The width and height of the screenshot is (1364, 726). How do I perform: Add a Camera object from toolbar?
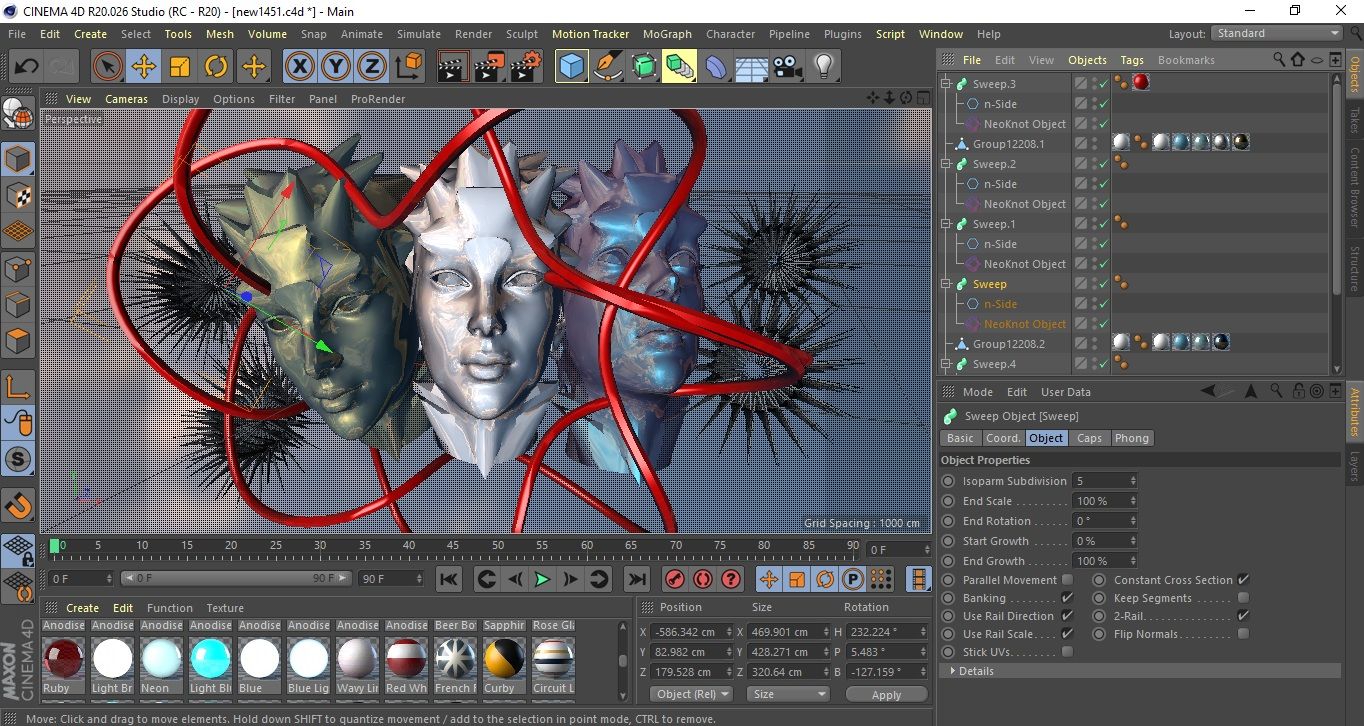point(787,67)
